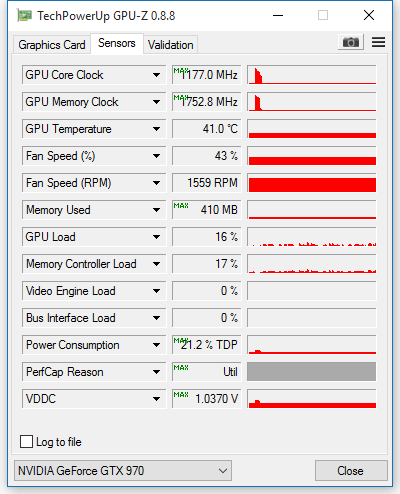The height and width of the screenshot is (494, 400).
Task: Click the GPU Load history graph
Action: coord(312,237)
